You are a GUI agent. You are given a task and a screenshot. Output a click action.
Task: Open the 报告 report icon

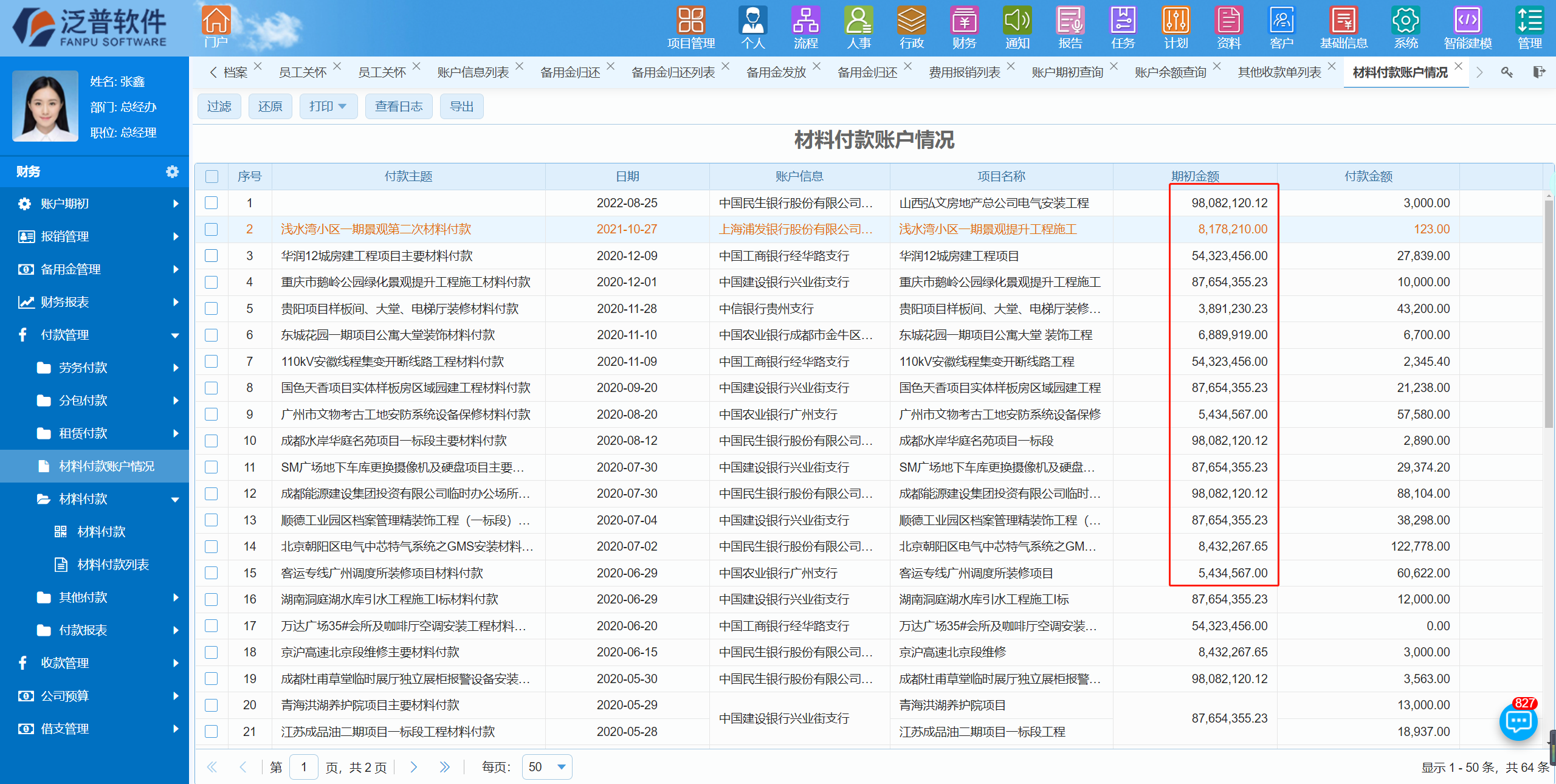click(x=1070, y=27)
